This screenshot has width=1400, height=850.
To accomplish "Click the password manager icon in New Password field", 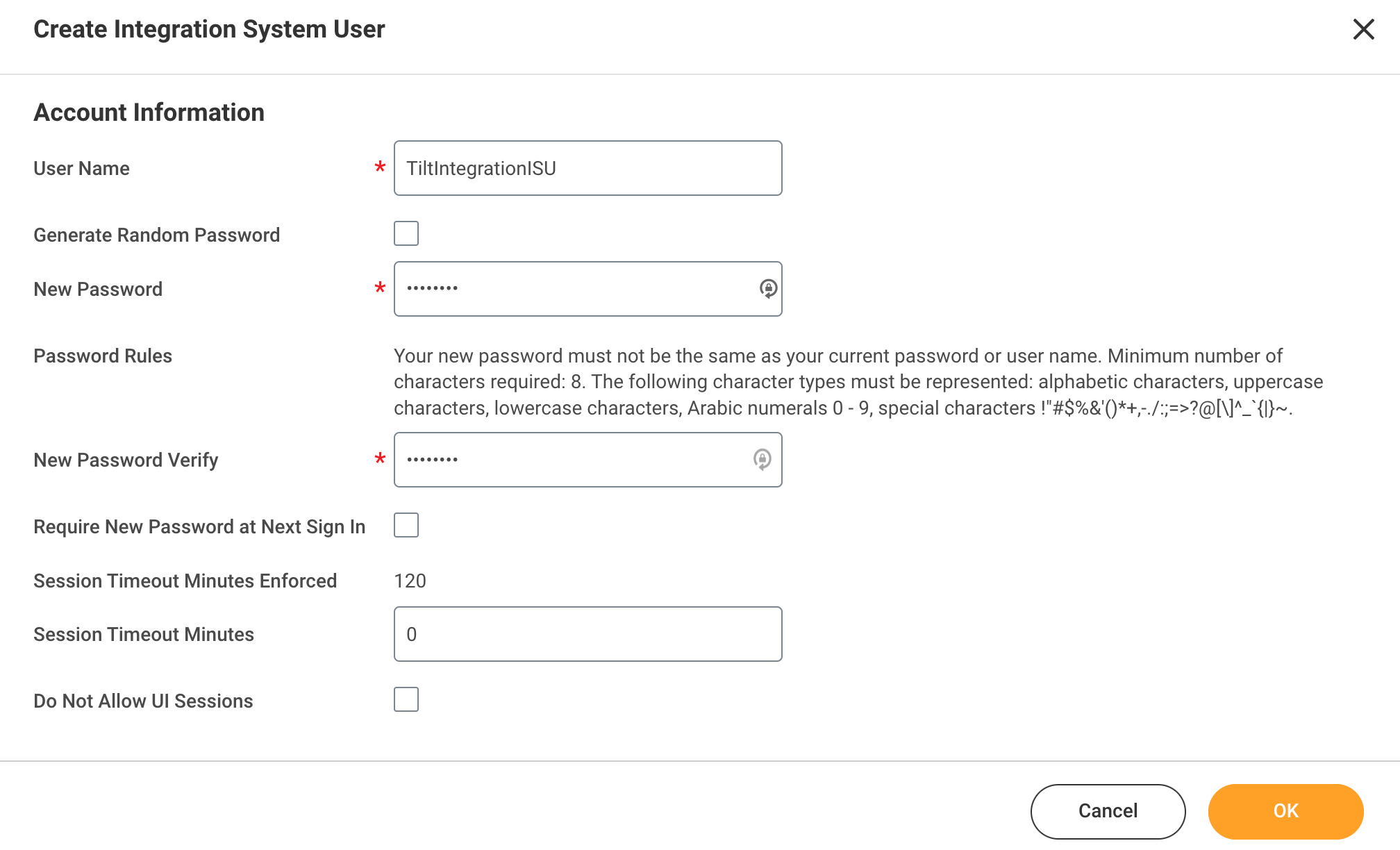I will tap(768, 288).
